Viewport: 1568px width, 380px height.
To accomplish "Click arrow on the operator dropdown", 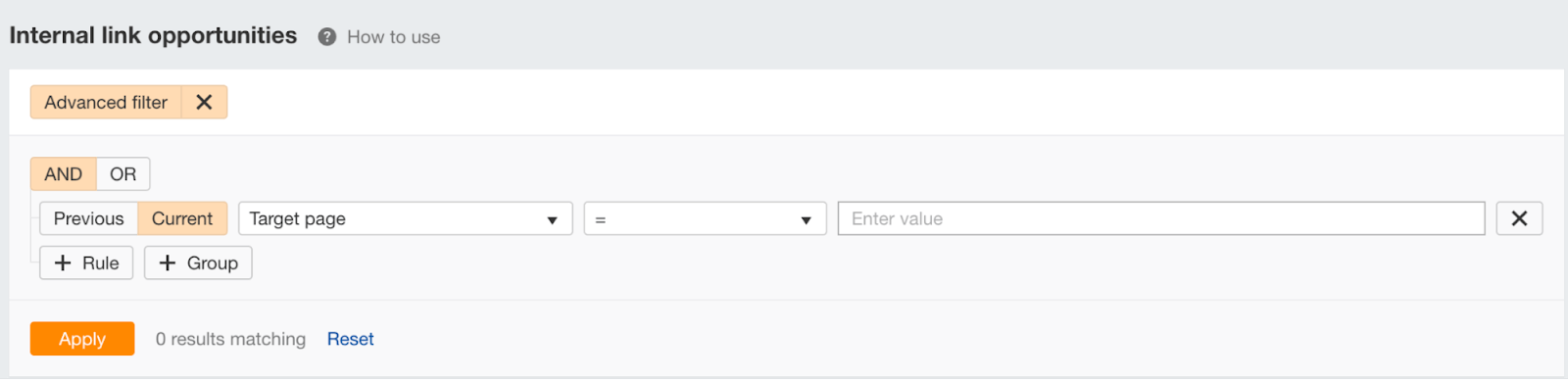I will (x=806, y=220).
